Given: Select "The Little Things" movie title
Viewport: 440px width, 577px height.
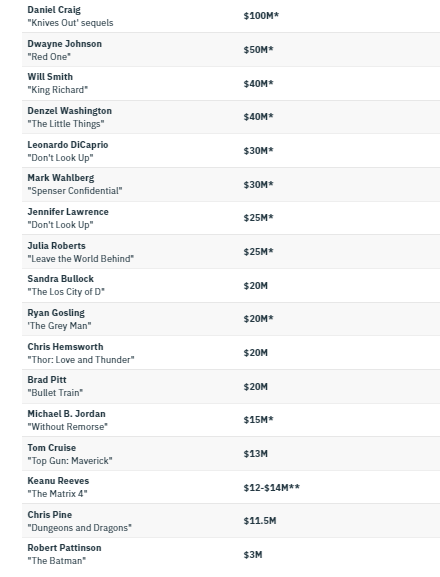Looking at the screenshot, I should 66,124.
